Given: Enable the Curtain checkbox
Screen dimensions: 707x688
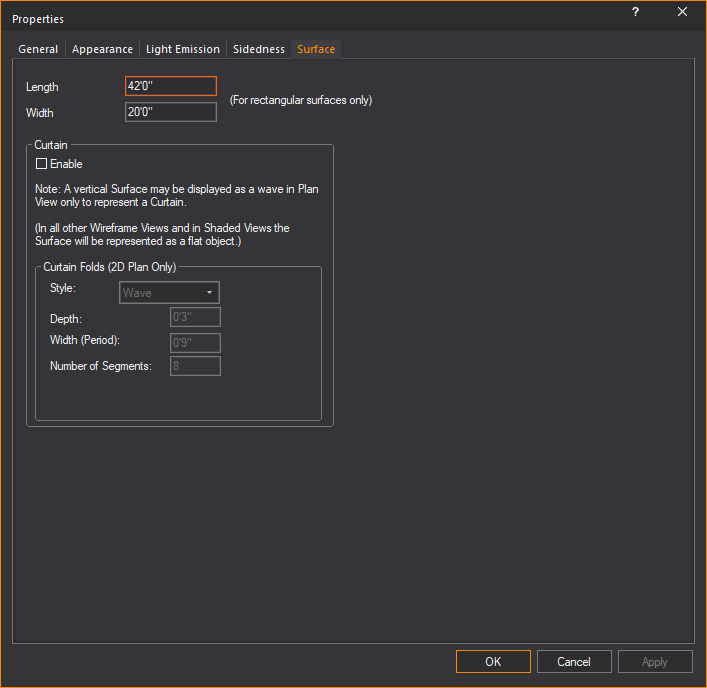Looking at the screenshot, I should (x=42, y=164).
